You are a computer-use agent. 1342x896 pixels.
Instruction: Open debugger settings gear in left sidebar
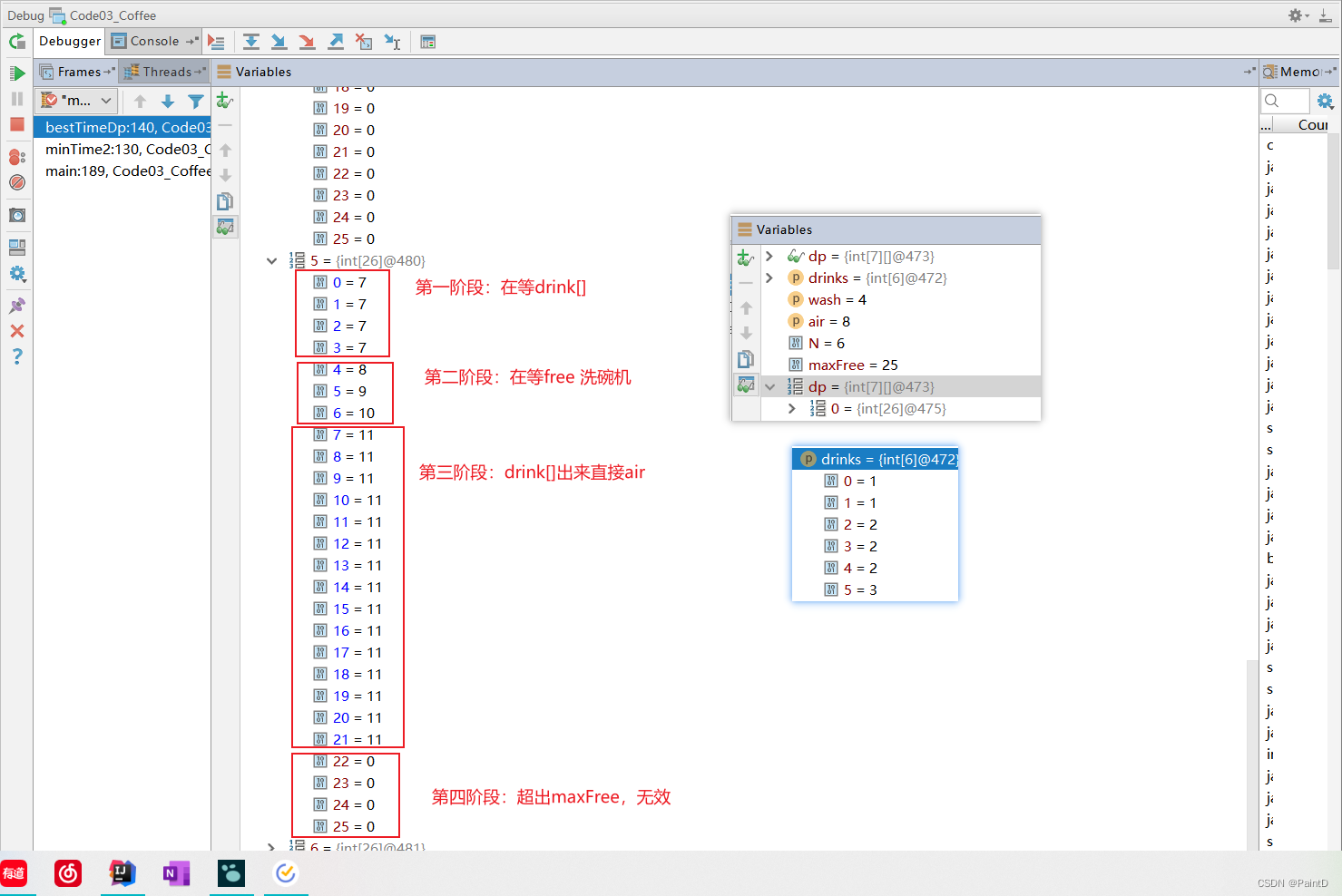(x=17, y=274)
